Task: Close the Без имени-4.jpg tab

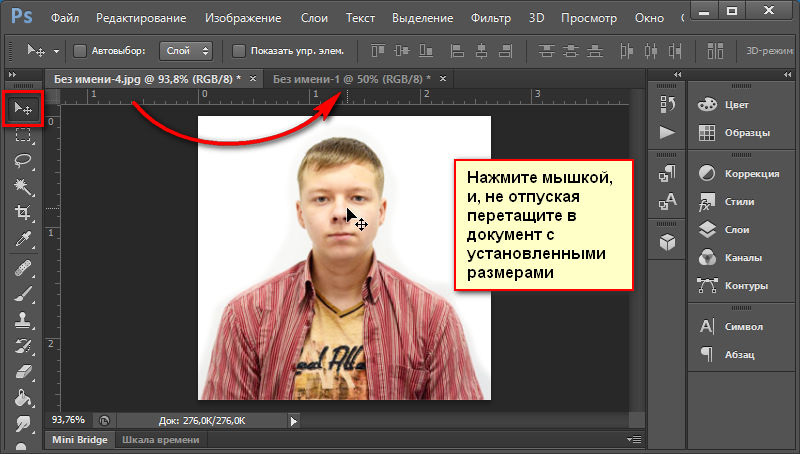Action: [253, 79]
